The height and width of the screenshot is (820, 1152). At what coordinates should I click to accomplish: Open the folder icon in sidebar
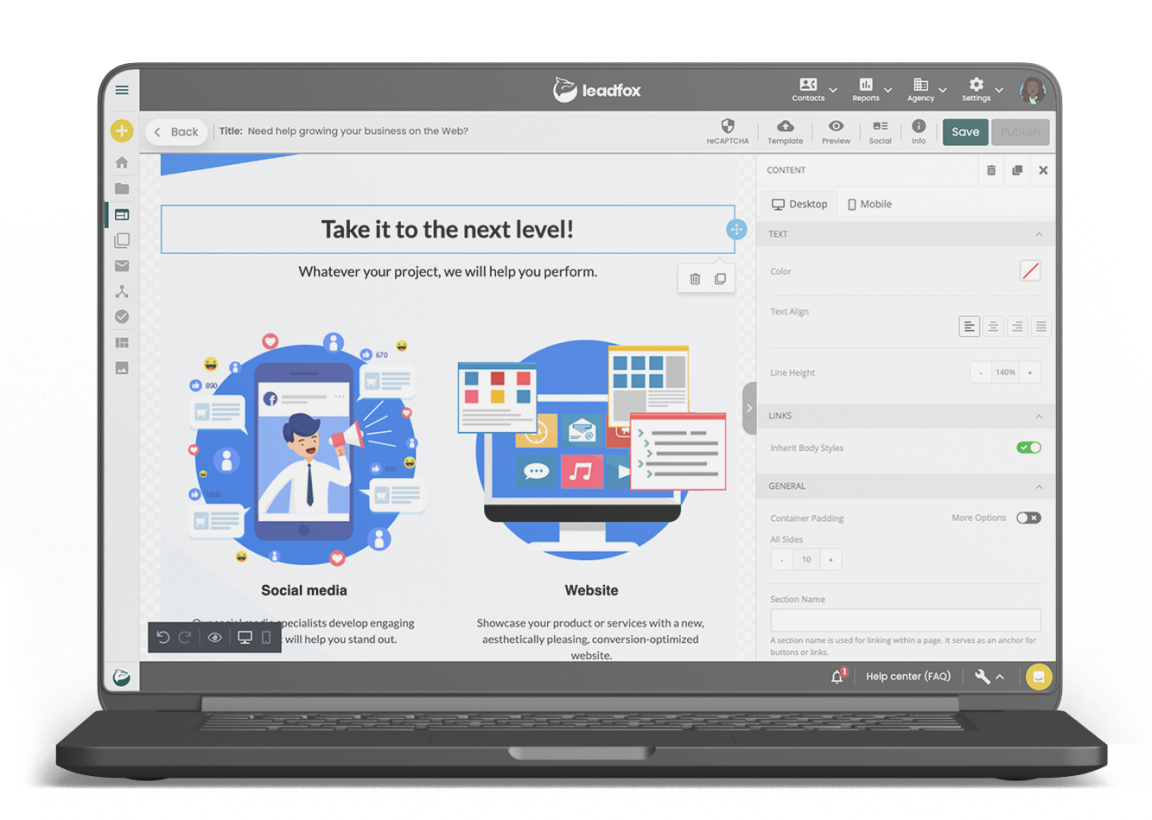122,189
